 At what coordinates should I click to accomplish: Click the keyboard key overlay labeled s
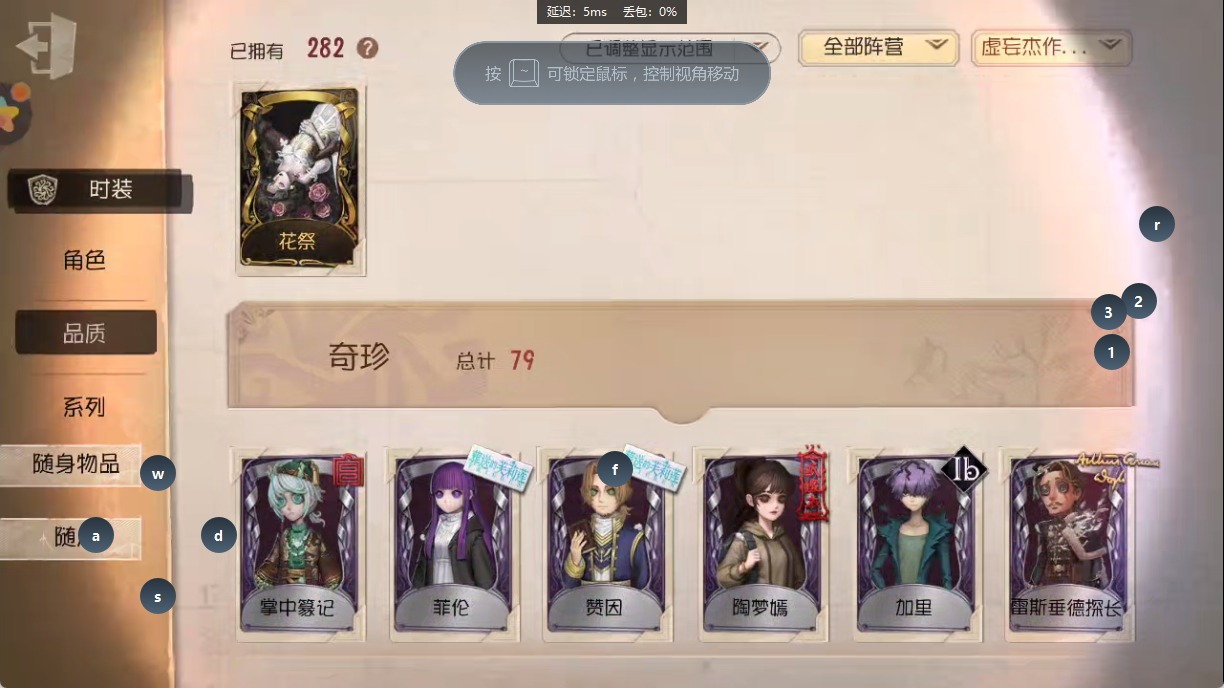pyautogui.click(x=158, y=598)
